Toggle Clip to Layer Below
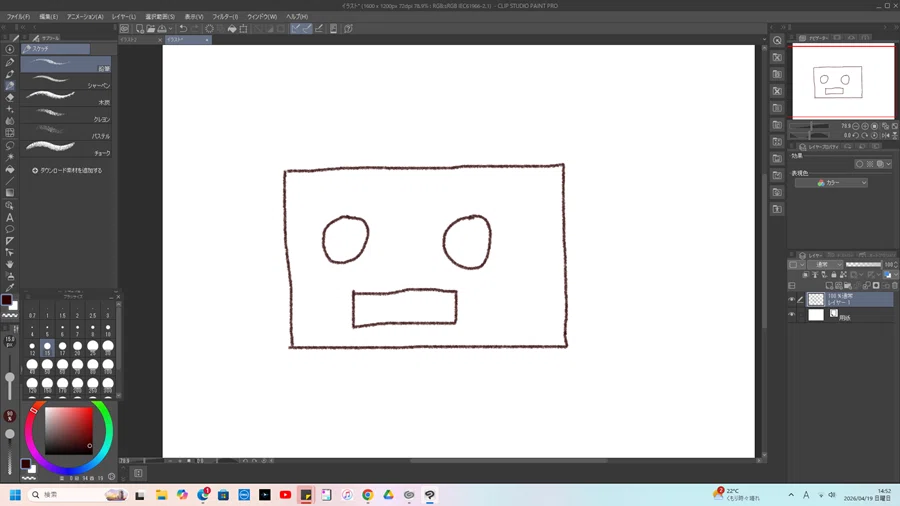900x506 pixels. [x=805, y=275]
